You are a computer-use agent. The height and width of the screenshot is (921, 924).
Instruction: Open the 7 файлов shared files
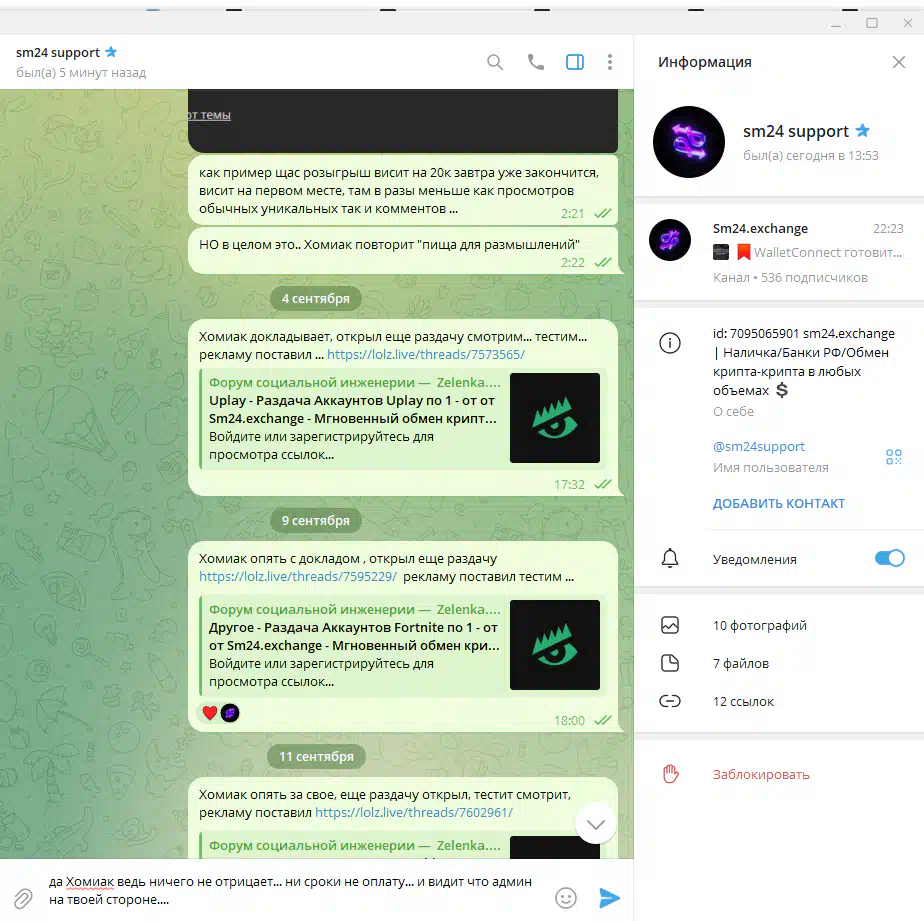[741, 664]
